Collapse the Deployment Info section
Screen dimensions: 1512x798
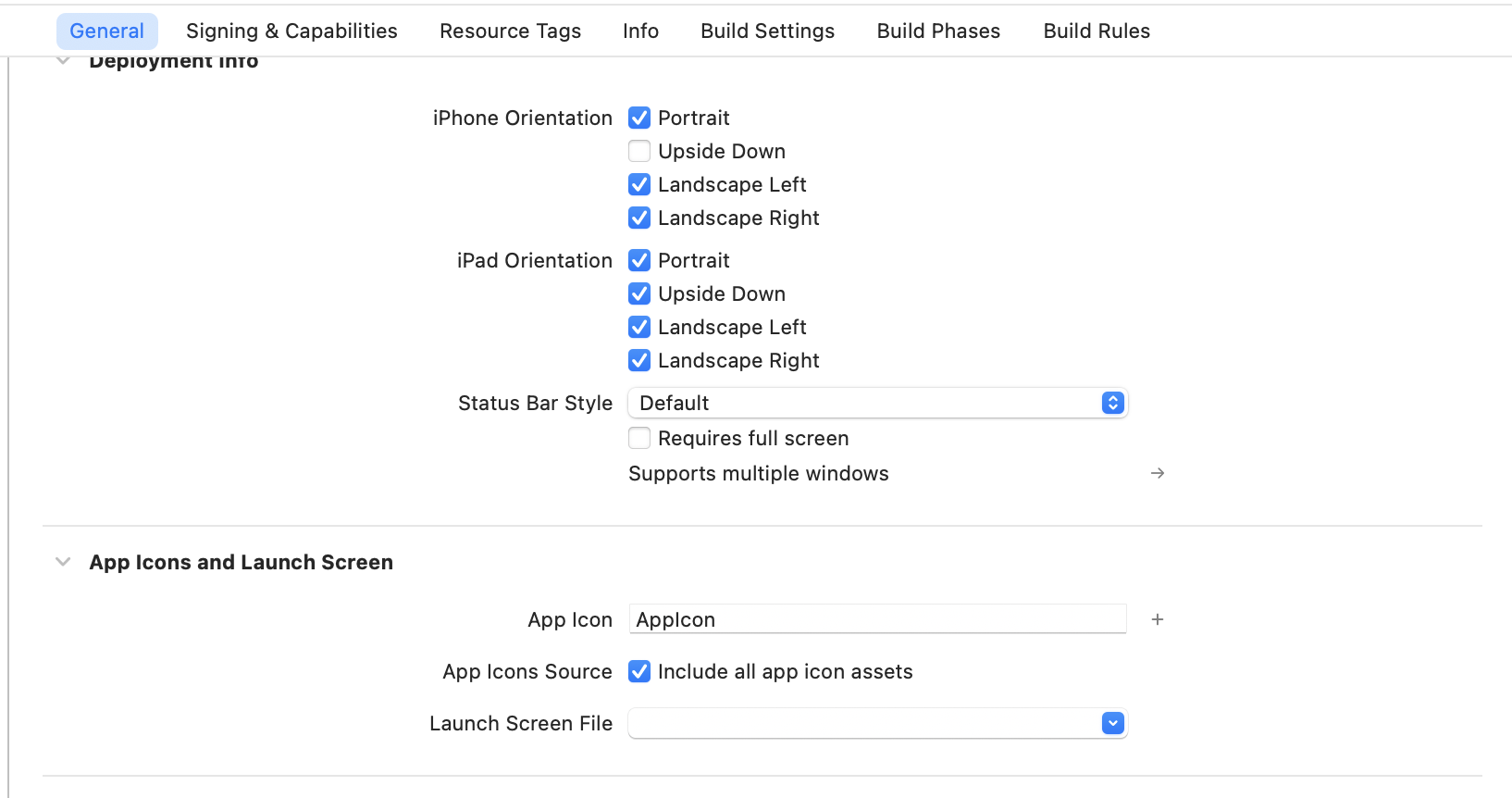point(62,60)
